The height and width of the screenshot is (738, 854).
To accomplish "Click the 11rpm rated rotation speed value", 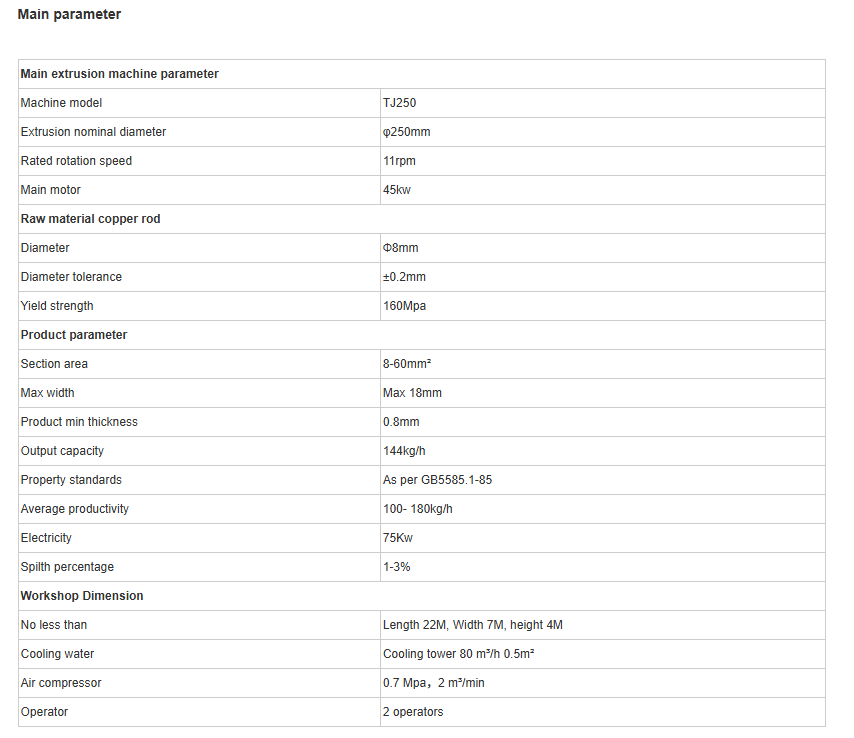I will 399,161.
